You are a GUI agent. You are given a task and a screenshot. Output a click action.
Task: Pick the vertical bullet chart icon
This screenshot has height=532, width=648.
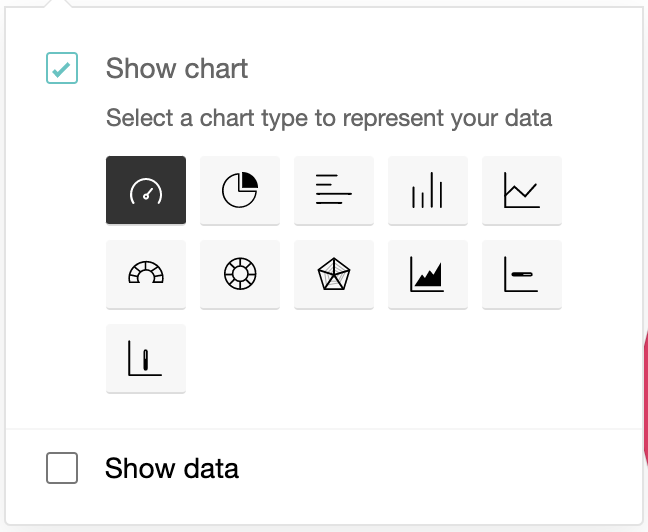click(146, 358)
